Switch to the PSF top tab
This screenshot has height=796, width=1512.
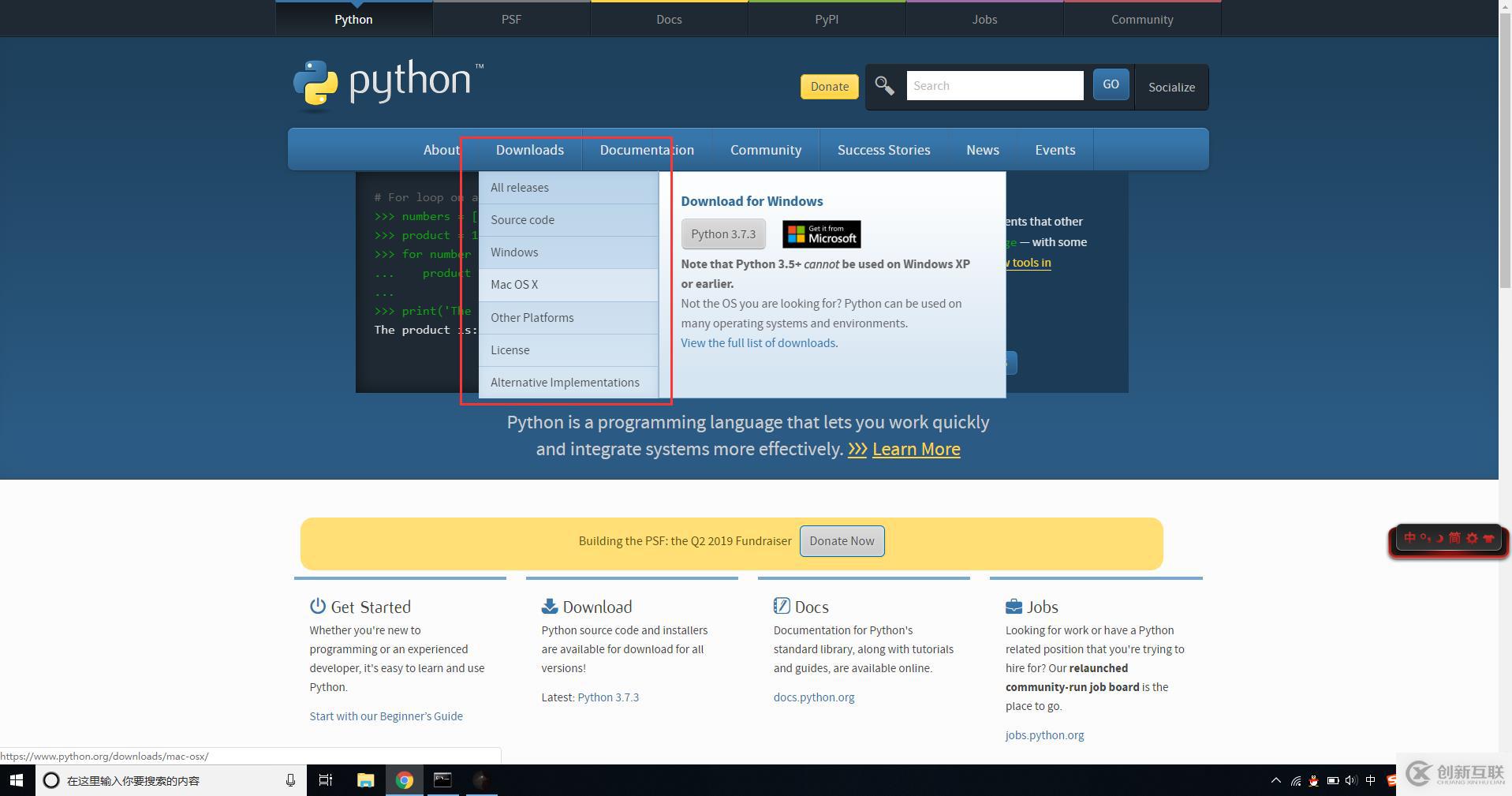[x=511, y=19]
